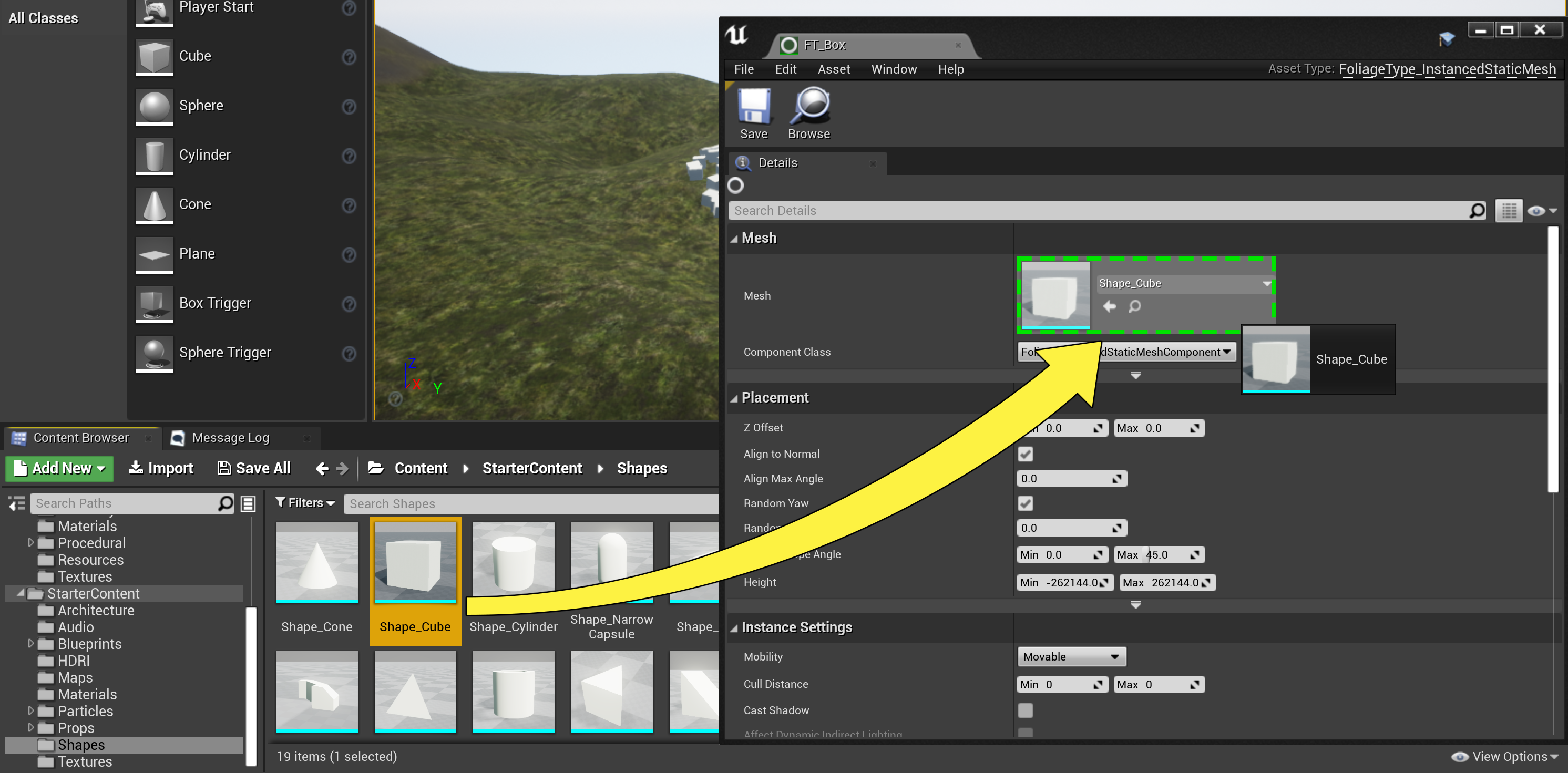Image resolution: width=1568 pixels, height=773 pixels.
Task: Open the Asset menu
Action: [833, 69]
